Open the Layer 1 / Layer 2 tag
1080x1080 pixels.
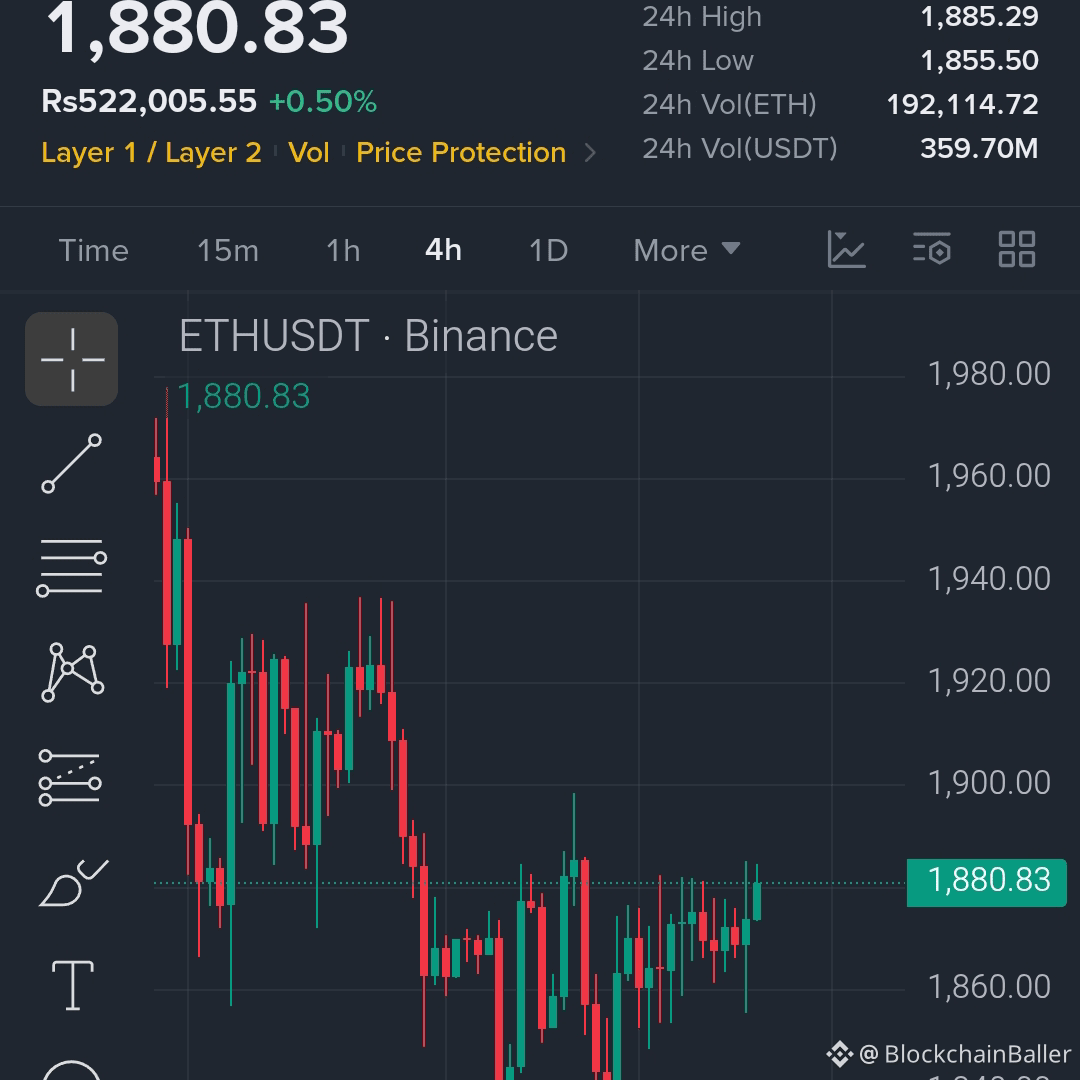pyautogui.click(x=152, y=152)
